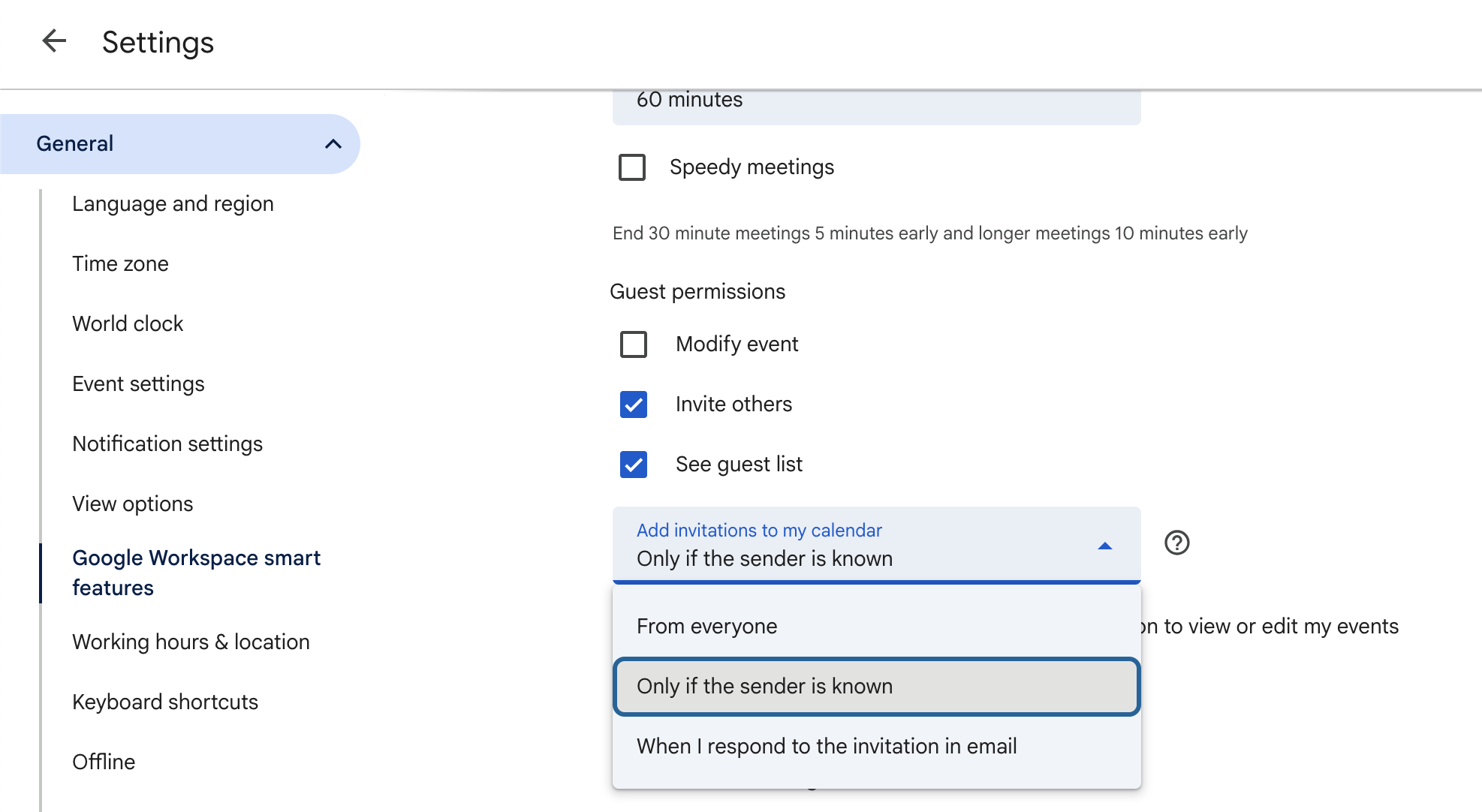Image resolution: width=1482 pixels, height=812 pixels.
Task: Navigate to Notification settings
Action: (167, 444)
